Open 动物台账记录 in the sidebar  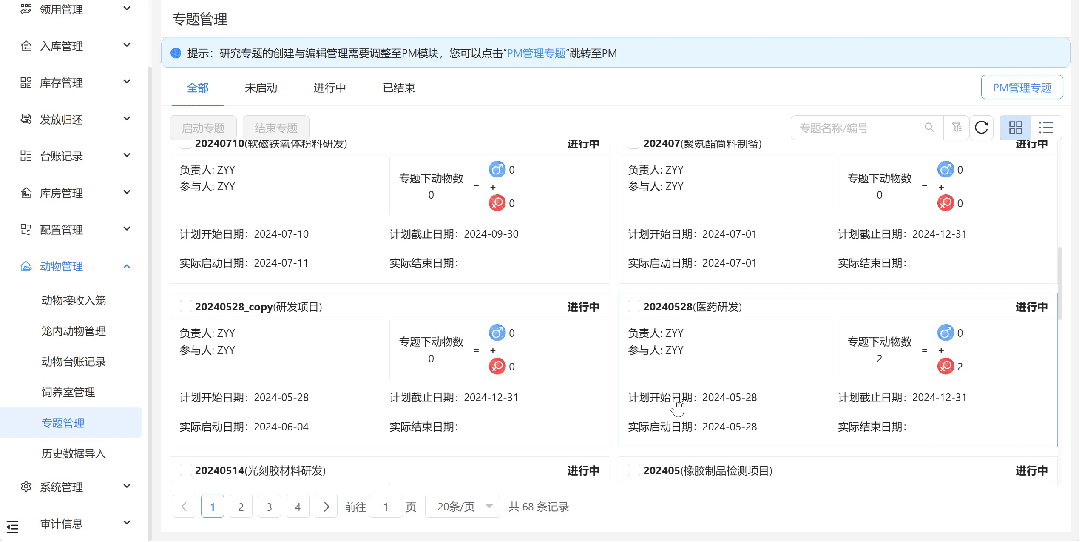(x=73, y=362)
